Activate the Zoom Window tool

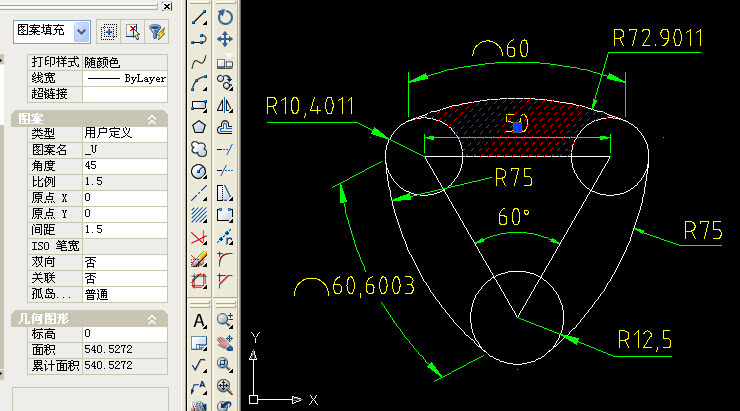coord(225,364)
